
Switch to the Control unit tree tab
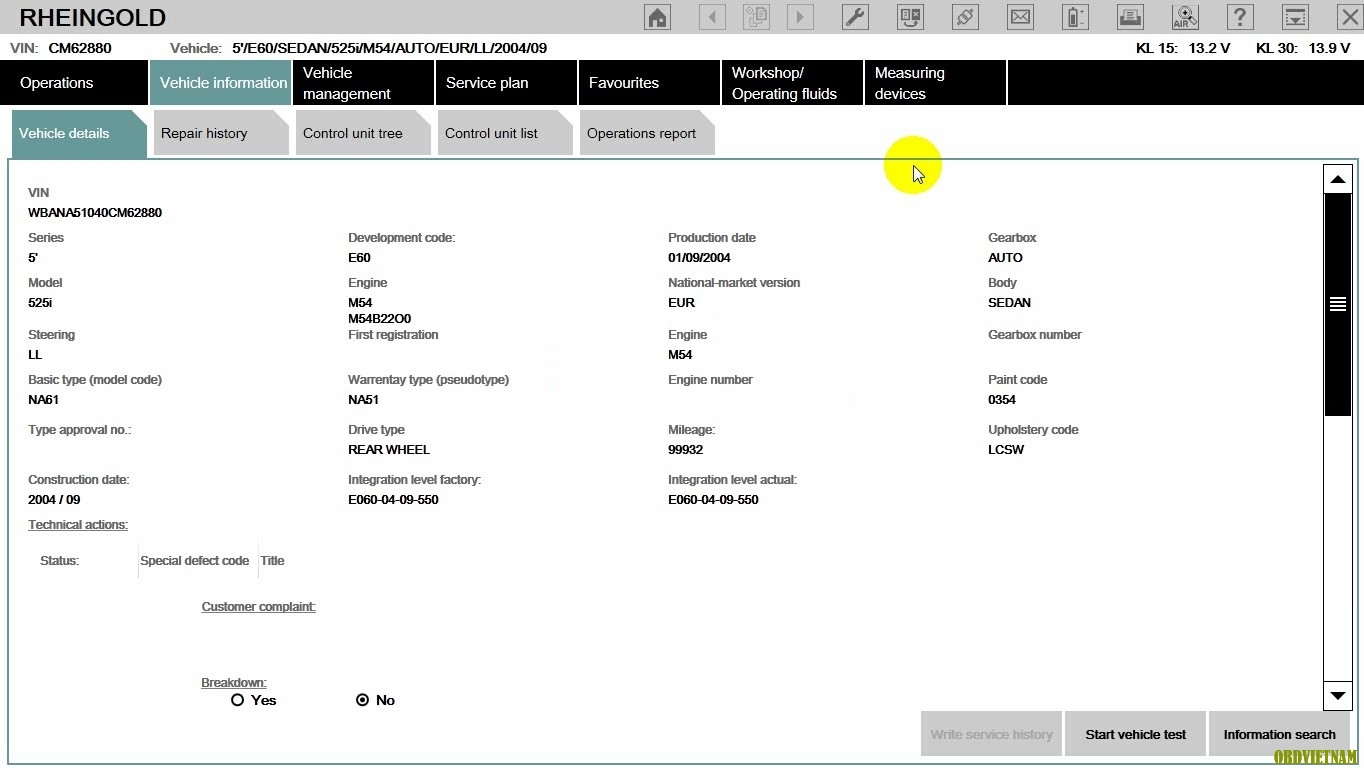pos(363,133)
